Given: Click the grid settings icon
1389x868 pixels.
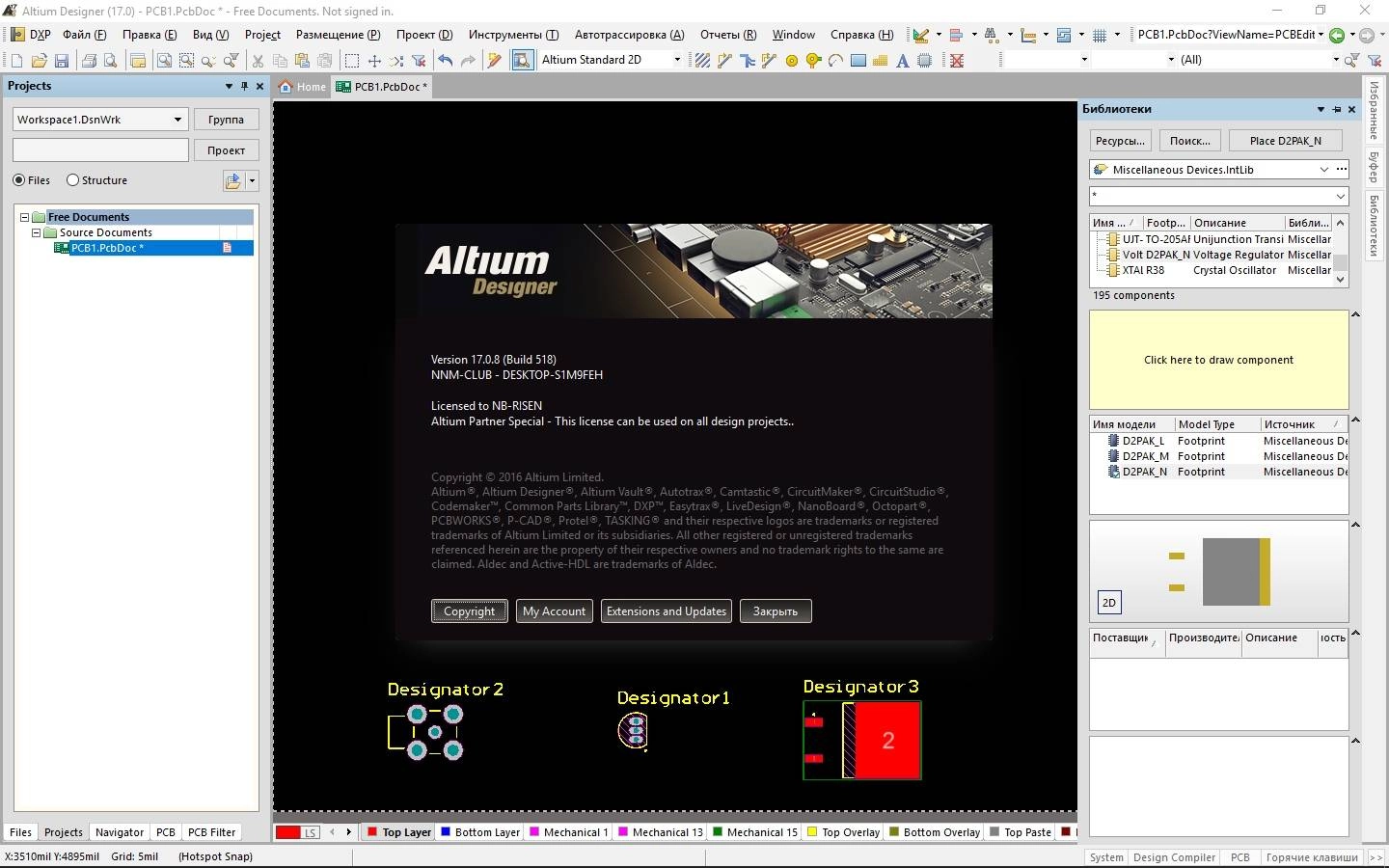Looking at the screenshot, I should point(1099,35).
